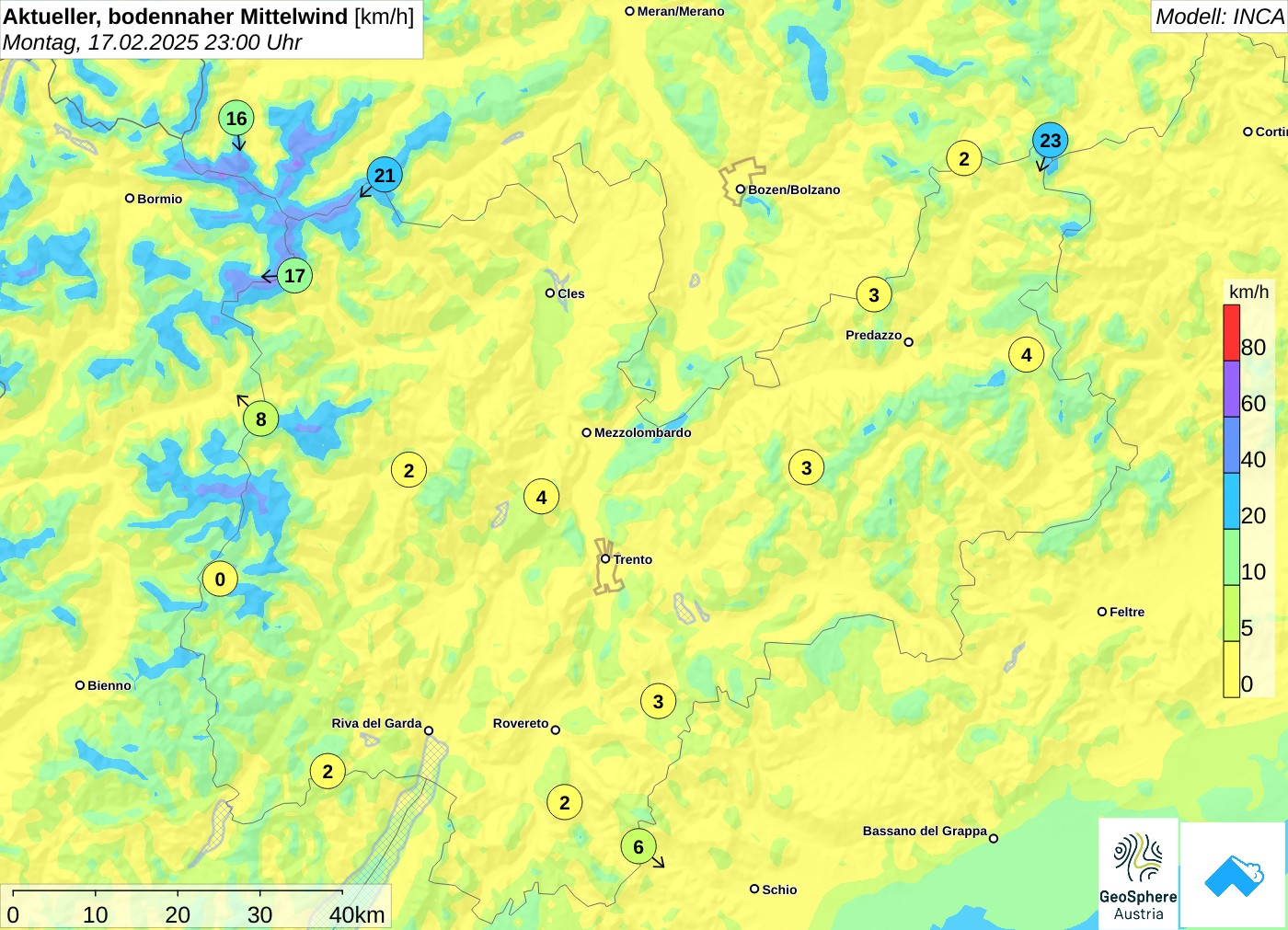
Task: Click the '60' legend value
Action: point(1253,403)
